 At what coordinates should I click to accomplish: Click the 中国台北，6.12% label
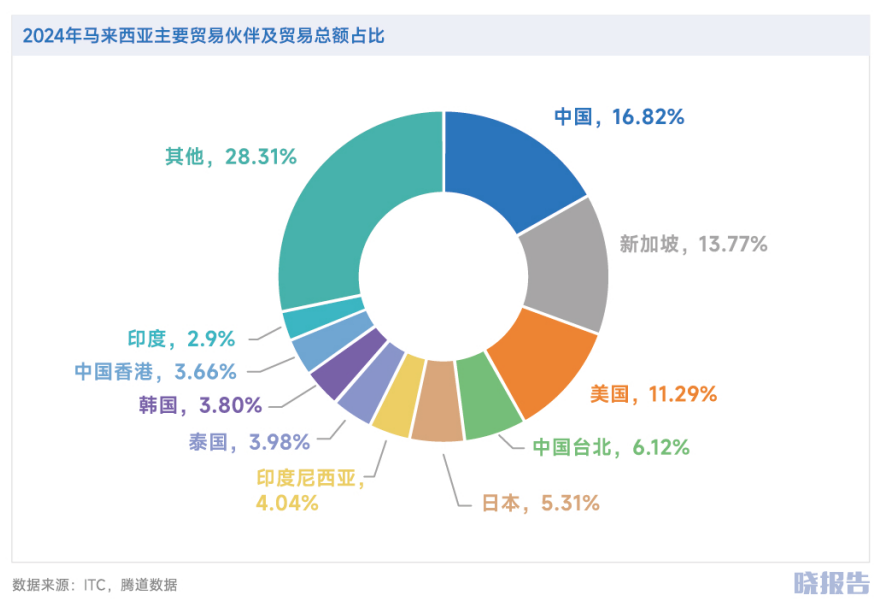pos(610,447)
